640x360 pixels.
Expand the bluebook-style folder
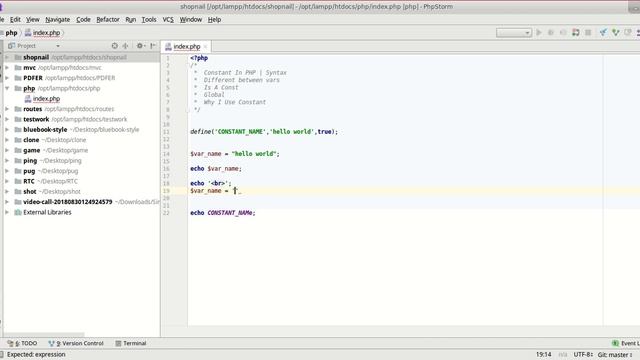coord(7,129)
